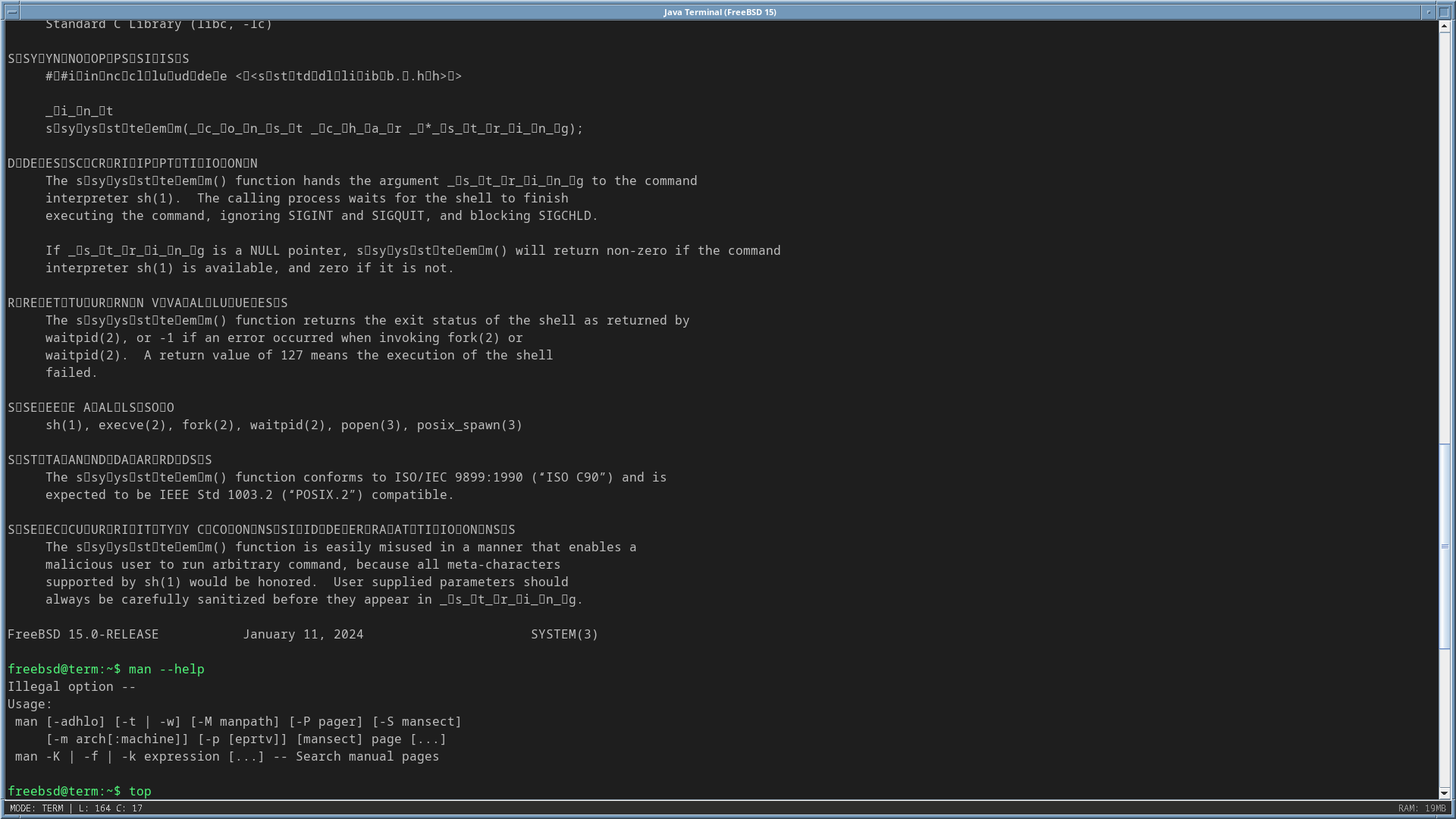
Task: Click the maximize square button in title bar
Action: [1445, 11]
